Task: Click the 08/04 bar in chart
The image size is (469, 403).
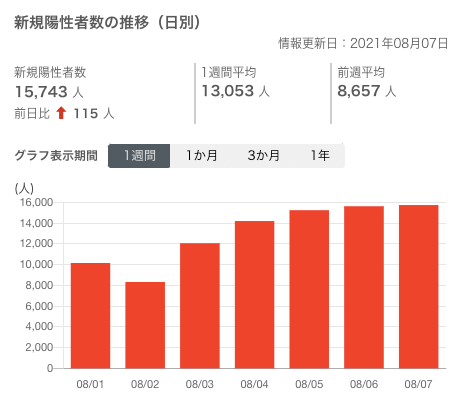Action: click(254, 295)
